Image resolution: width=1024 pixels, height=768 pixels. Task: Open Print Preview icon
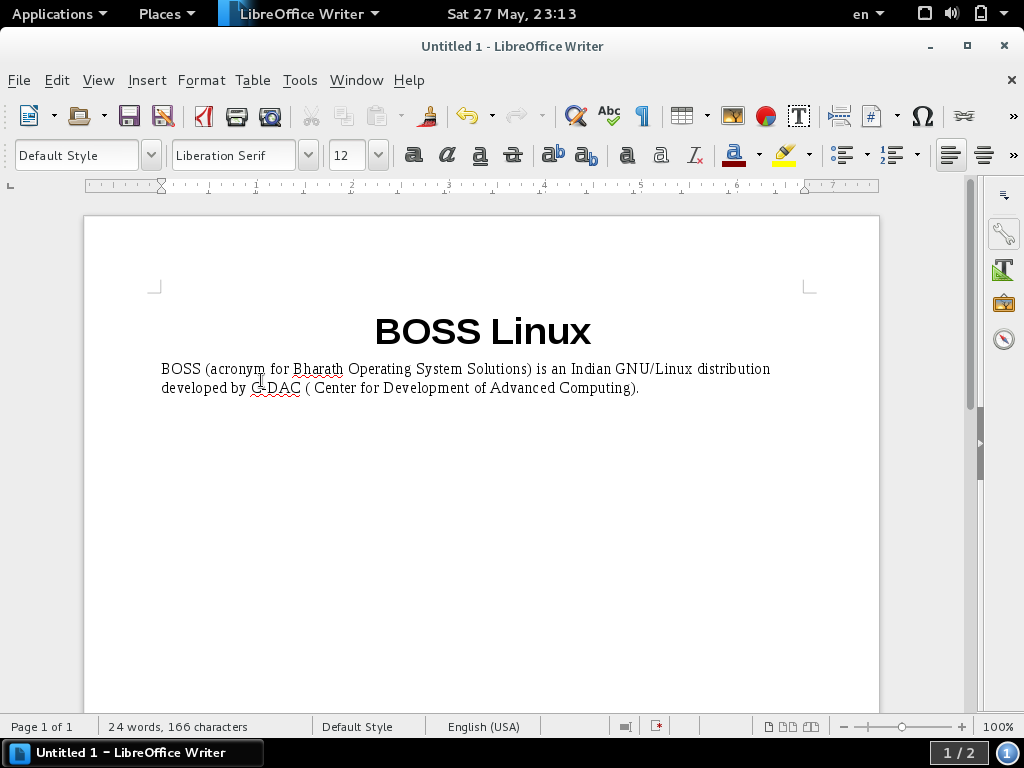click(x=270, y=116)
